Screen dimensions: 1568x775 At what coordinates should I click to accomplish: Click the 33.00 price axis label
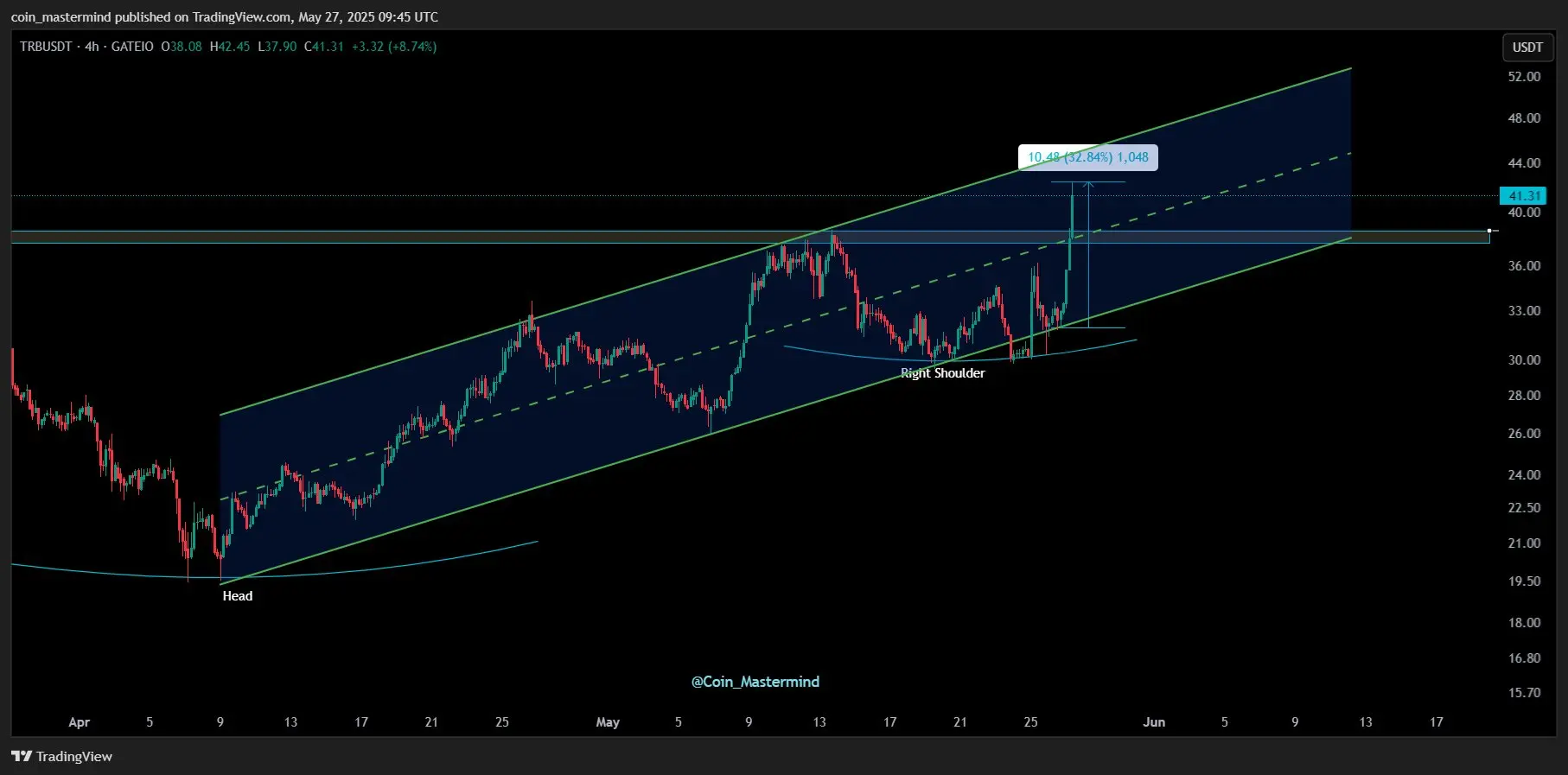(x=1524, y=311)
